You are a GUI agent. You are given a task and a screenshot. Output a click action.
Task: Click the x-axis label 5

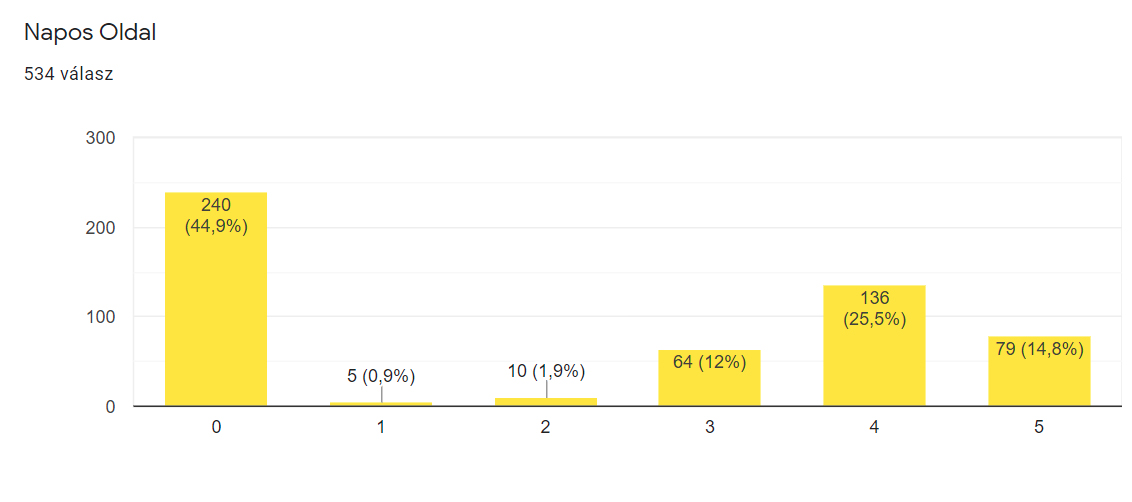point(1039,427)
